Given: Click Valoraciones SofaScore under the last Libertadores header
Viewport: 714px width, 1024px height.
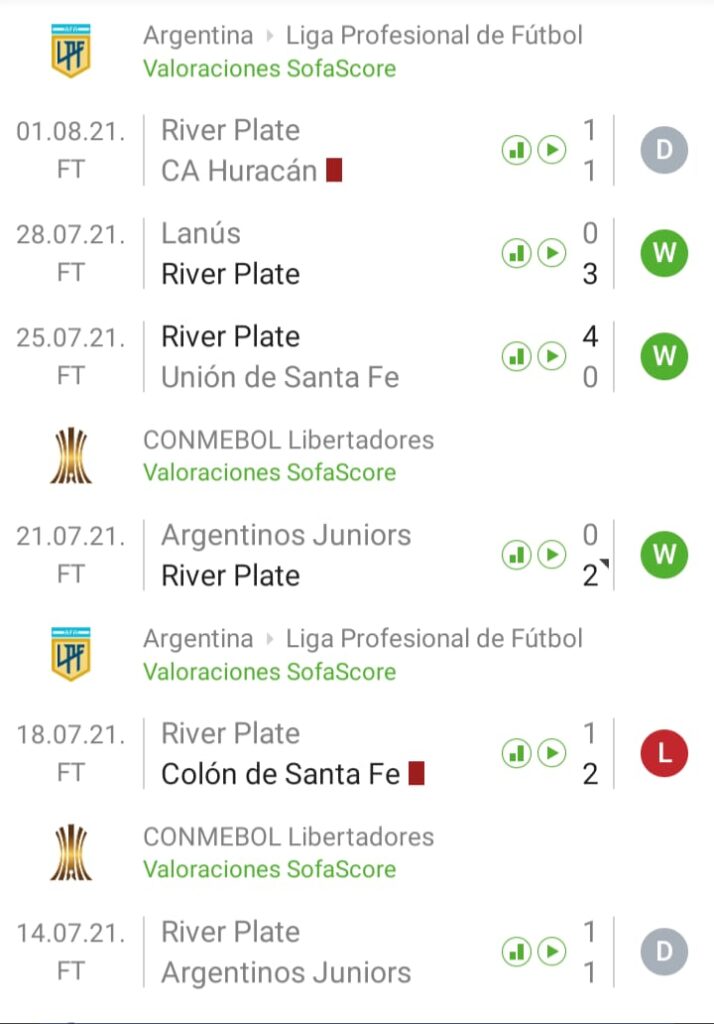Looking at the screenshot, I should pyautogui.click(x=269, y=870).
